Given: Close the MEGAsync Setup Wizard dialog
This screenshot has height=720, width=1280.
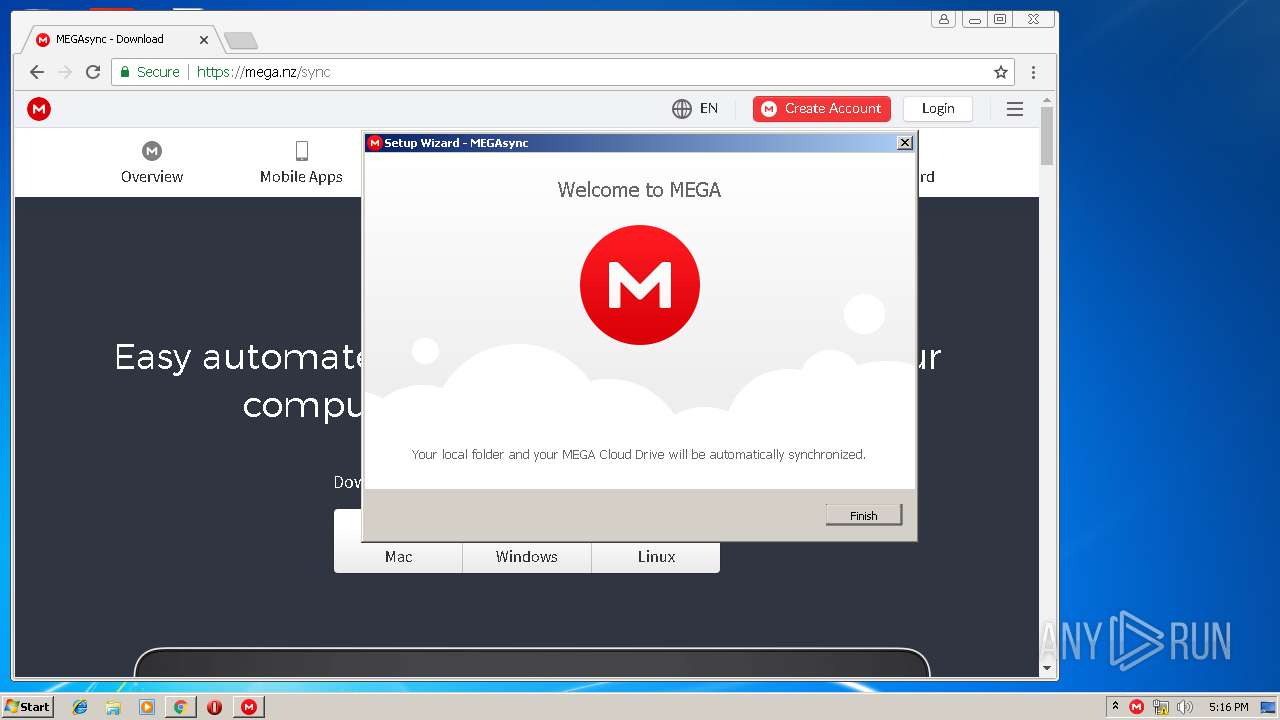Looking at the screenshot, I should pos(905,143).
